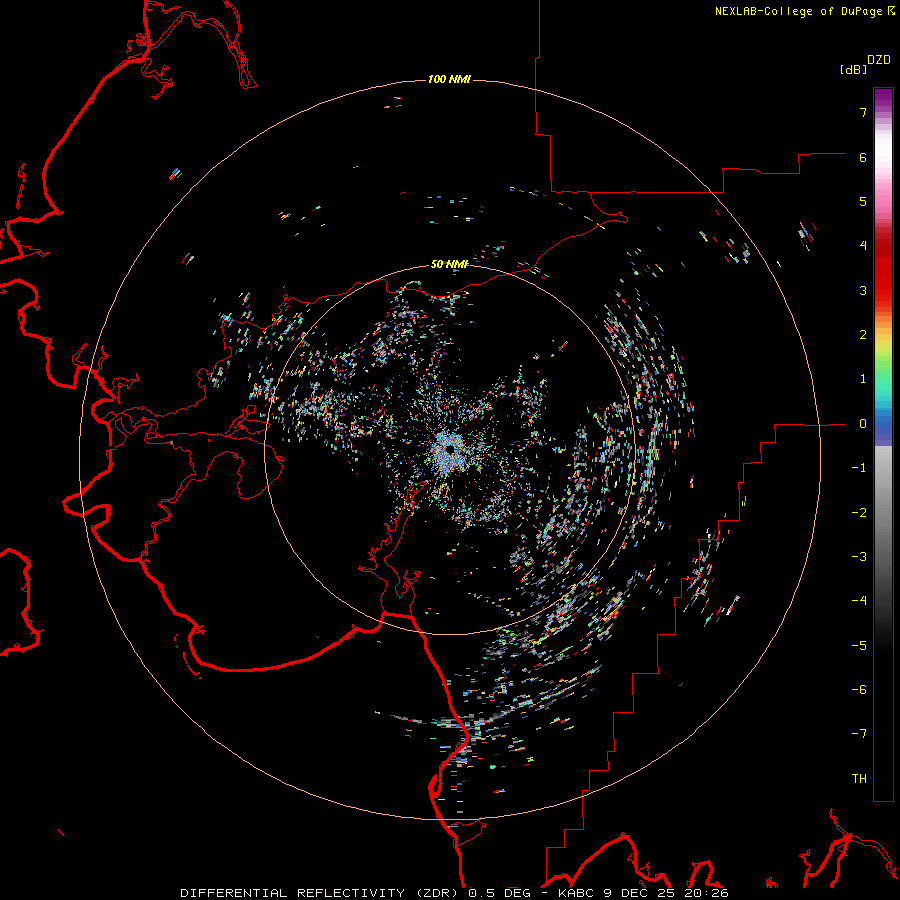The image size is (900, 900).
Task: Click the colorbar value 6 label
Action: pyautogui.click(x=863, y=157)
